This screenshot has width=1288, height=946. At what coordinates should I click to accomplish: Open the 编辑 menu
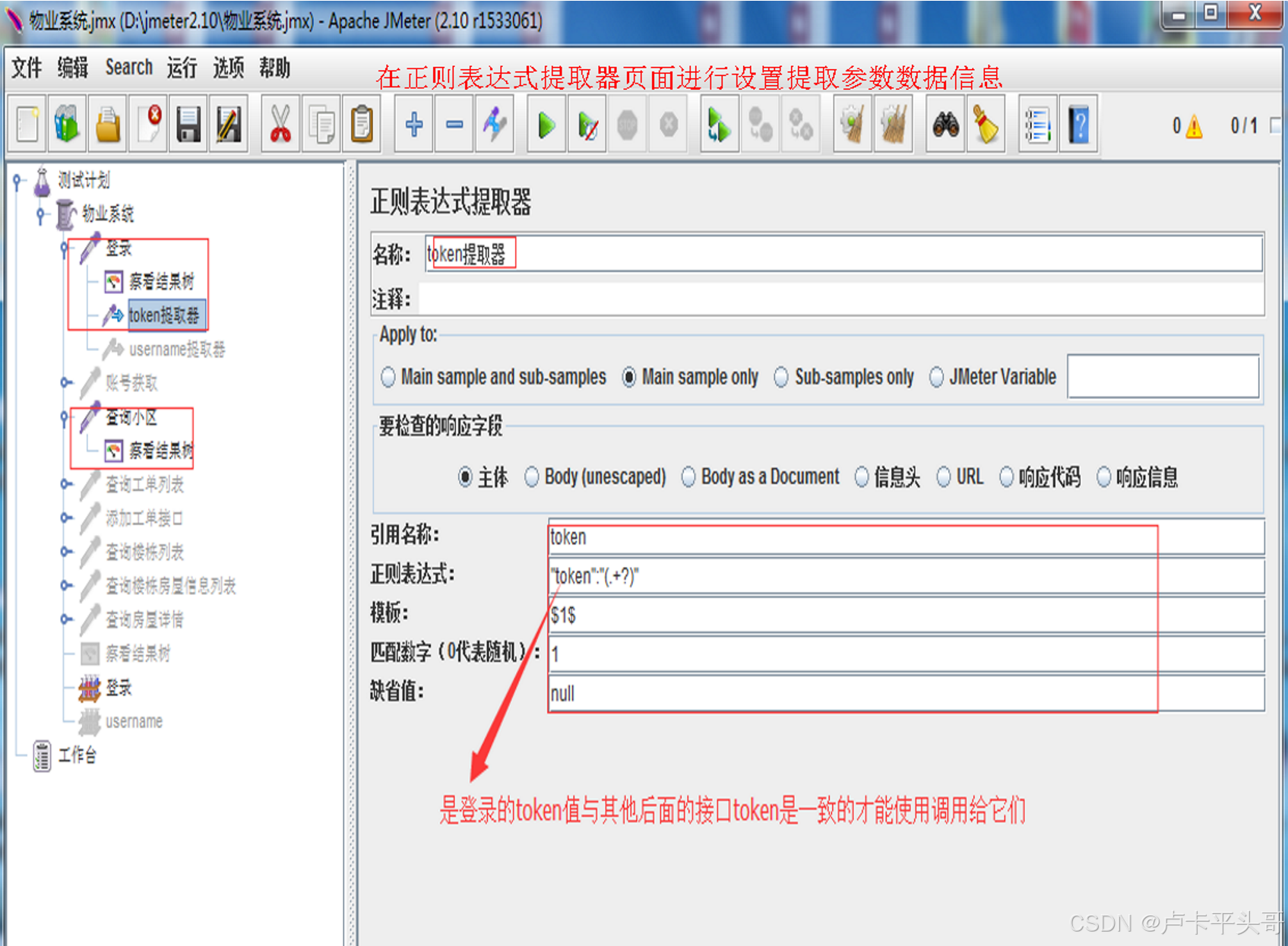tap(73, 68)
